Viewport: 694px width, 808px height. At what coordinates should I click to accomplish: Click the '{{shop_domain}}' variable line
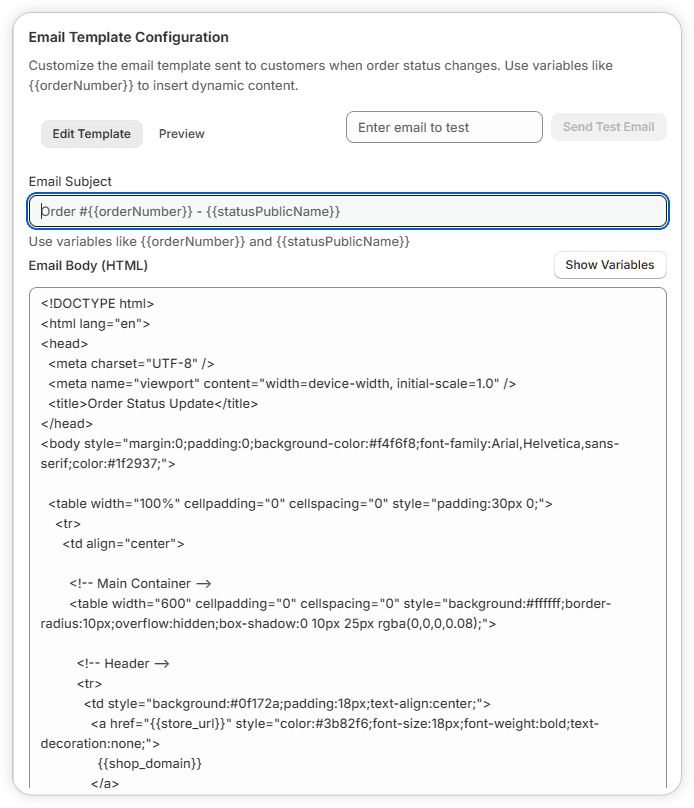coord(149,764)
